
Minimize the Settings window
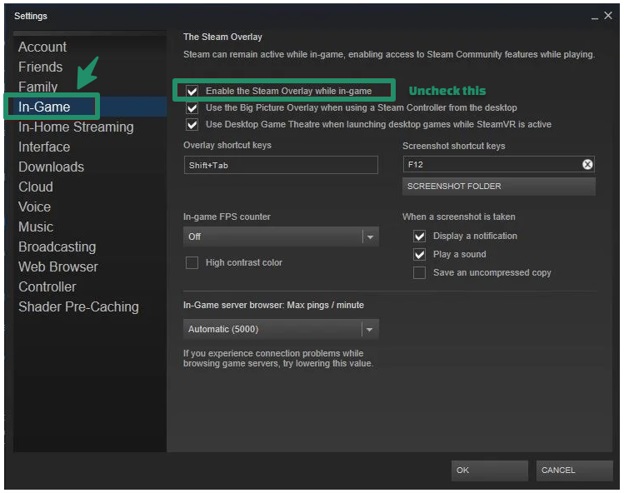pyautogui.click(x=595, y=16)
